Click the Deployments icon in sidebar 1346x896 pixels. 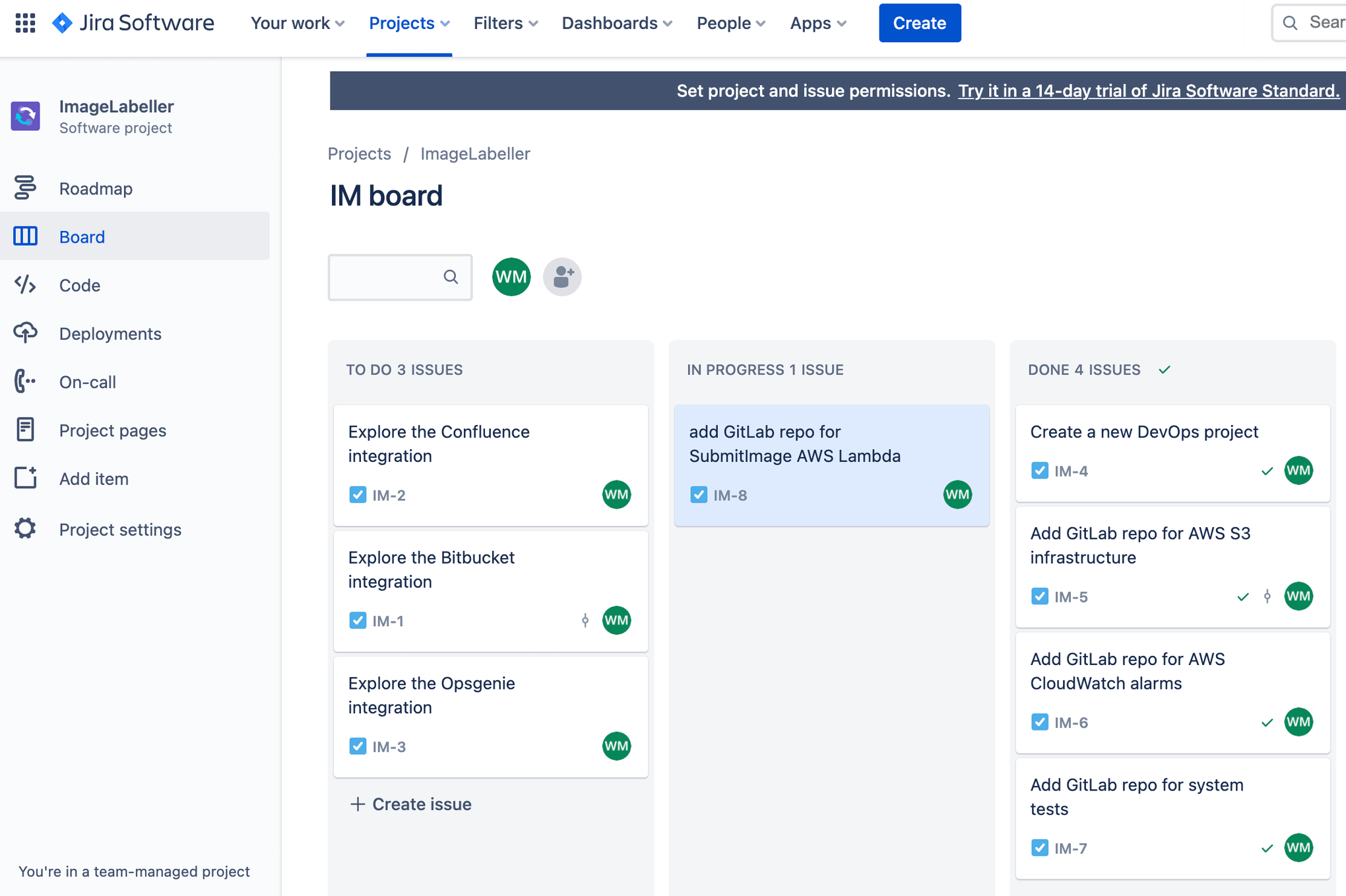tap(24, 332)
